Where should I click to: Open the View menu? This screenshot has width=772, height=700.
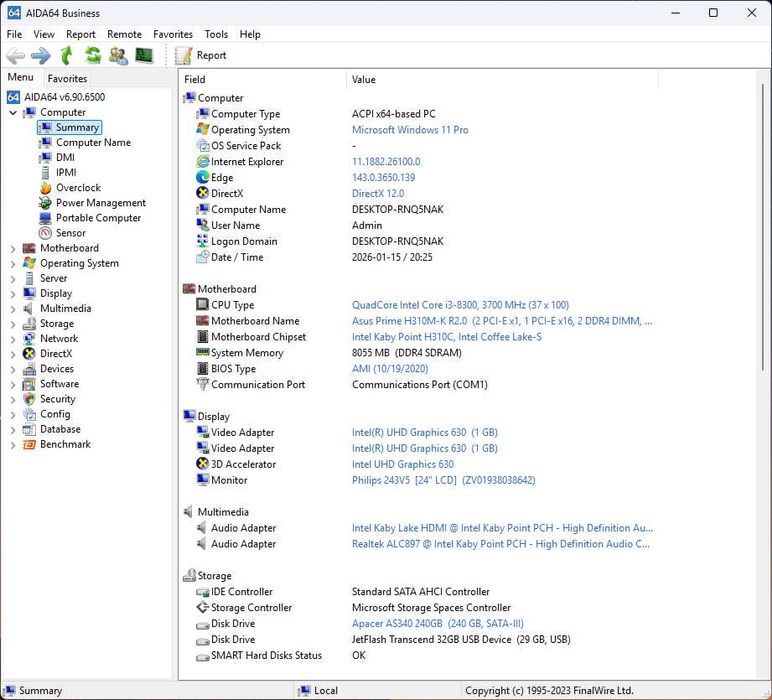click(x=44, y=34)
